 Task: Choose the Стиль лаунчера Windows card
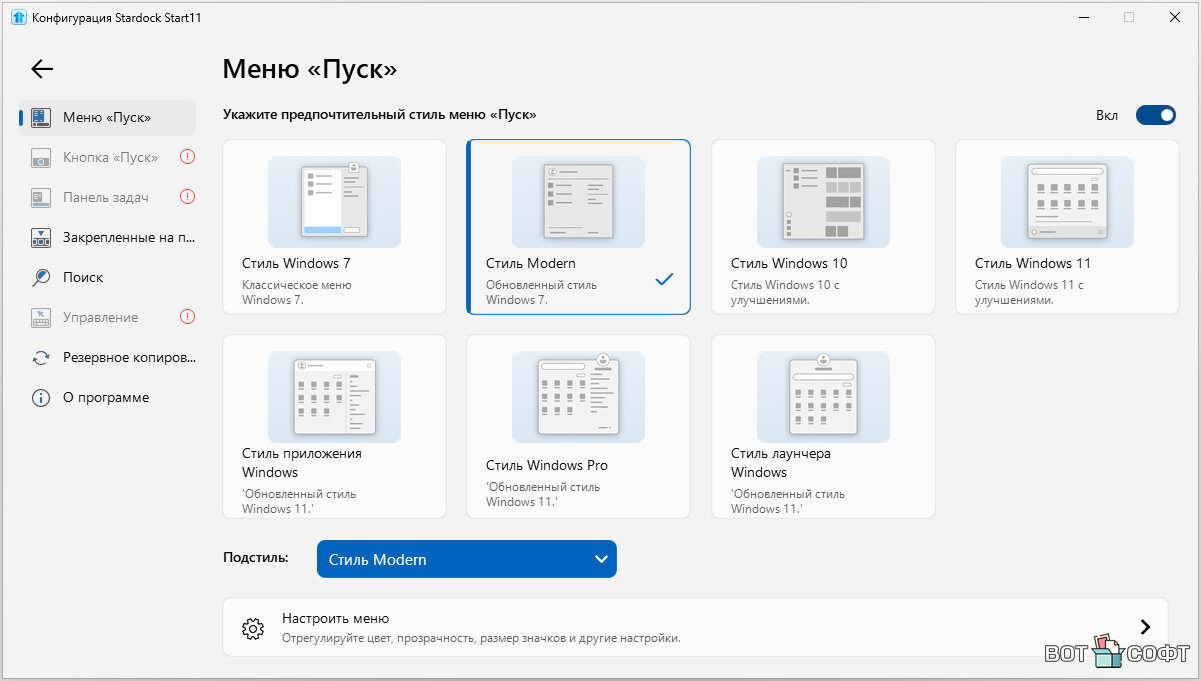coord(822,426)
